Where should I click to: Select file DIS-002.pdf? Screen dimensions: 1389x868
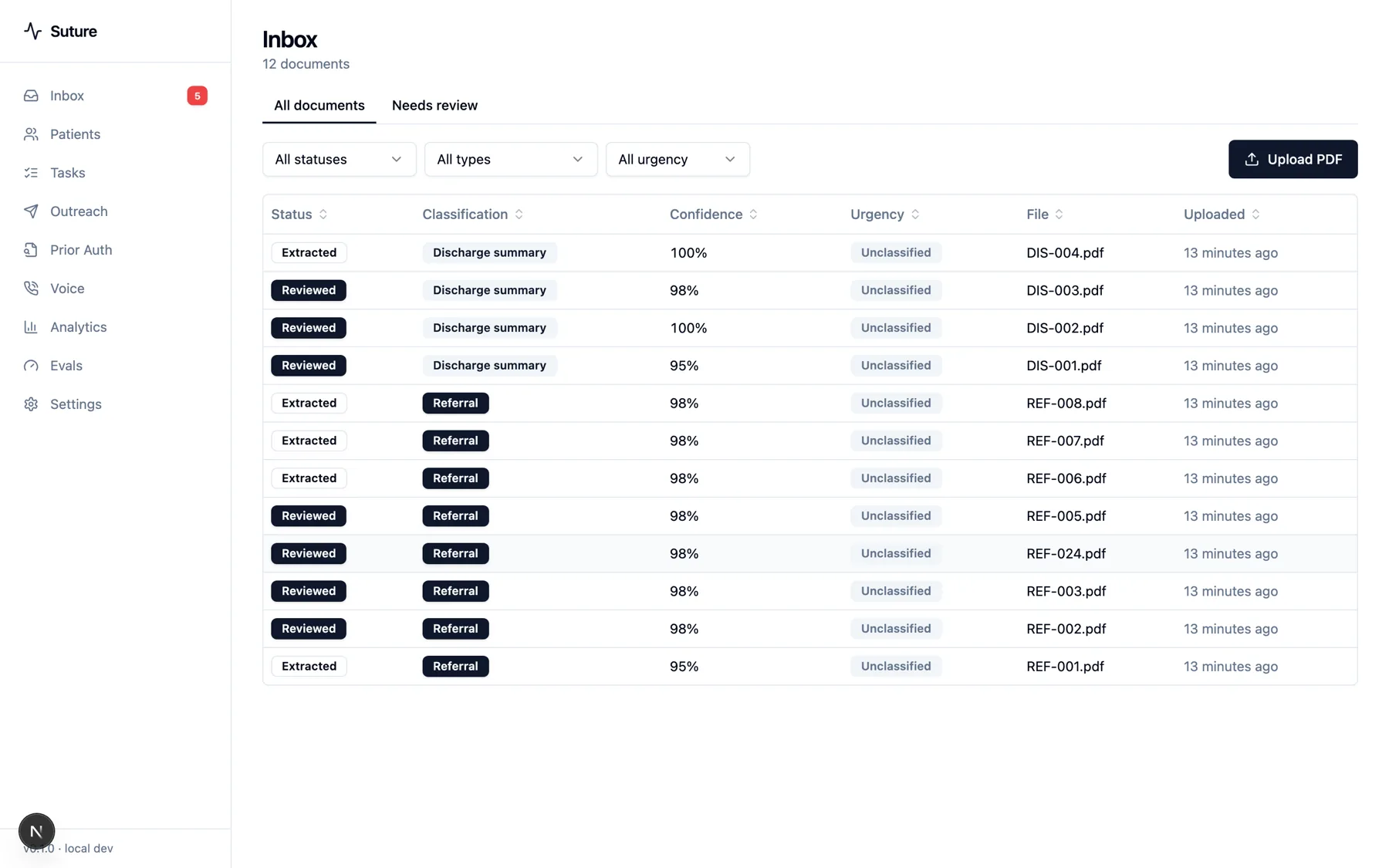(1065, 328)
